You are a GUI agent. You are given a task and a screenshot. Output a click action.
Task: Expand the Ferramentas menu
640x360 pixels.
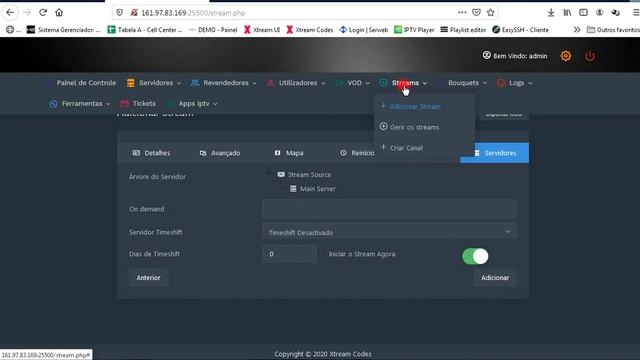[x=80, y=104]
